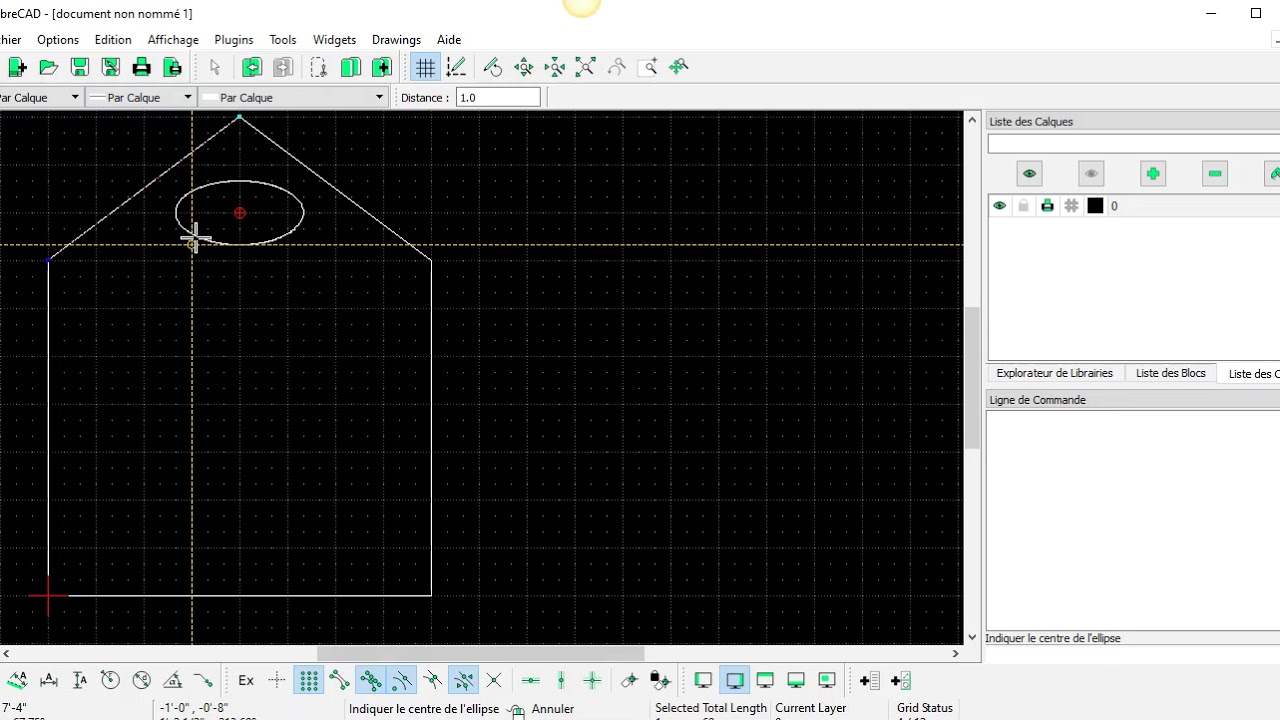
Task: Click the Vertical dimension tool icon
Action: coord(80,681)
